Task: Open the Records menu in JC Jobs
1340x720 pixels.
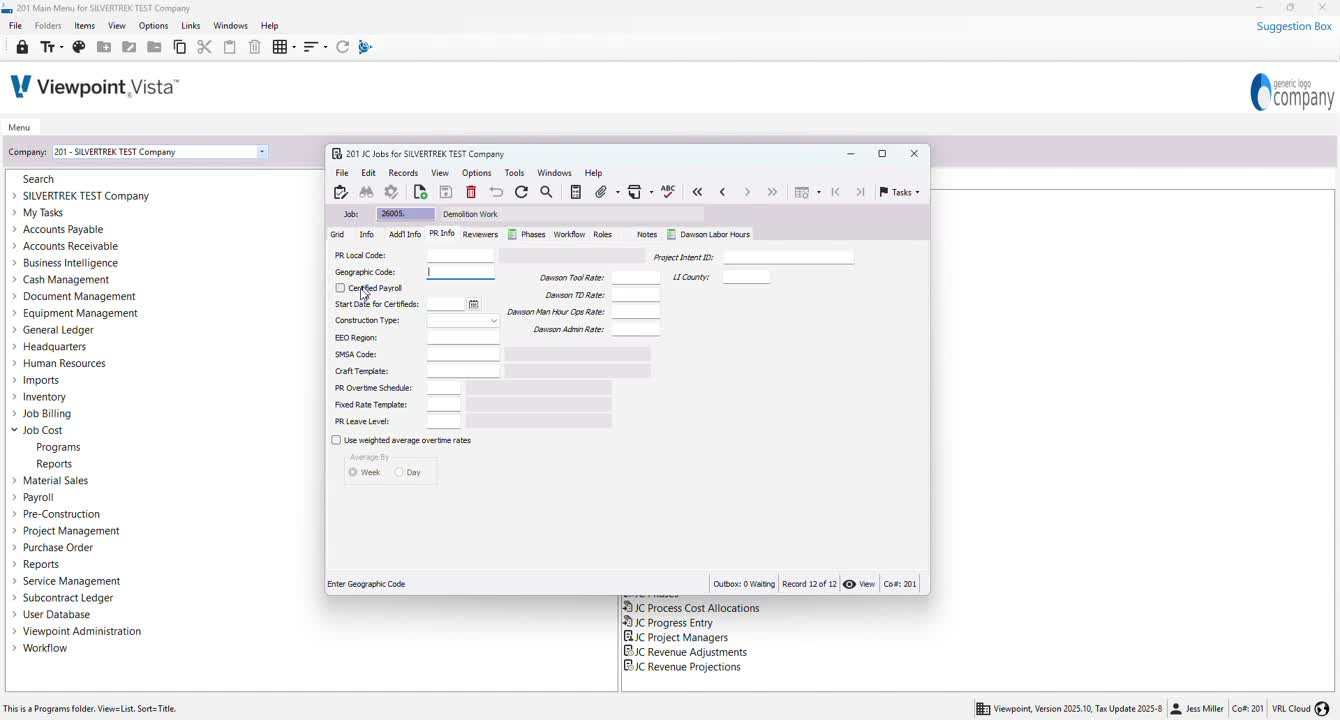Action: pyautogui.click(x=403, y=173)
